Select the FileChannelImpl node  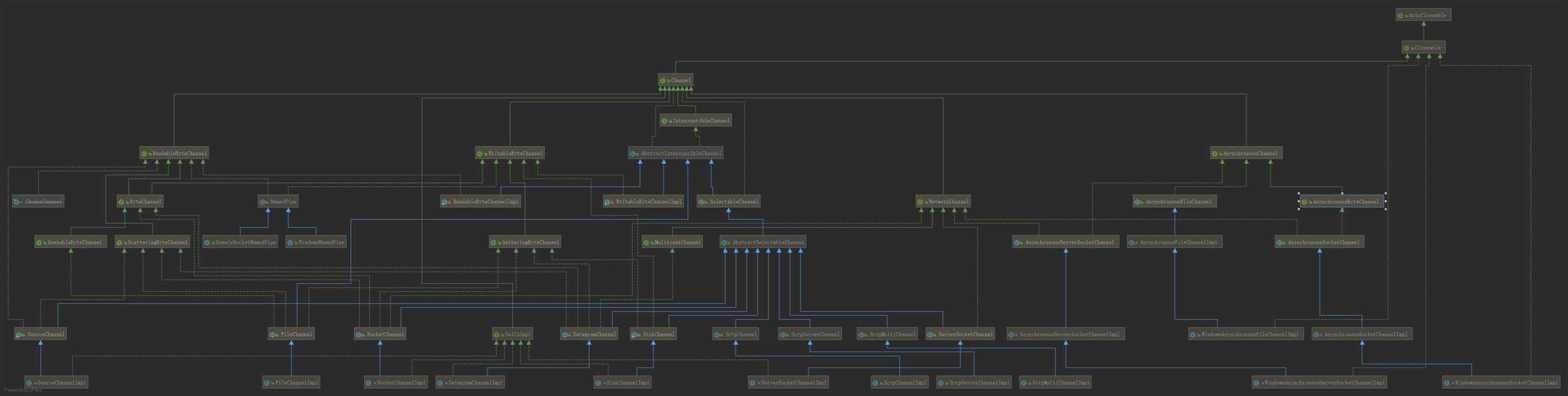coord(291,382)
